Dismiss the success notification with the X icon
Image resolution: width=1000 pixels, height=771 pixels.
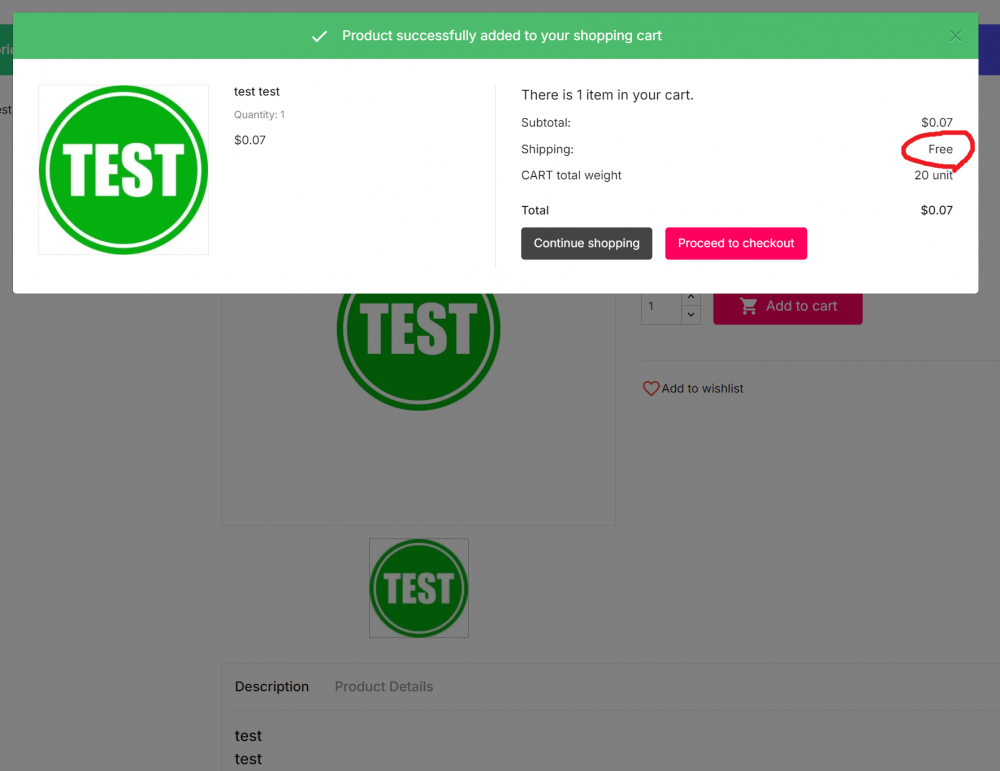click(955, 35)
